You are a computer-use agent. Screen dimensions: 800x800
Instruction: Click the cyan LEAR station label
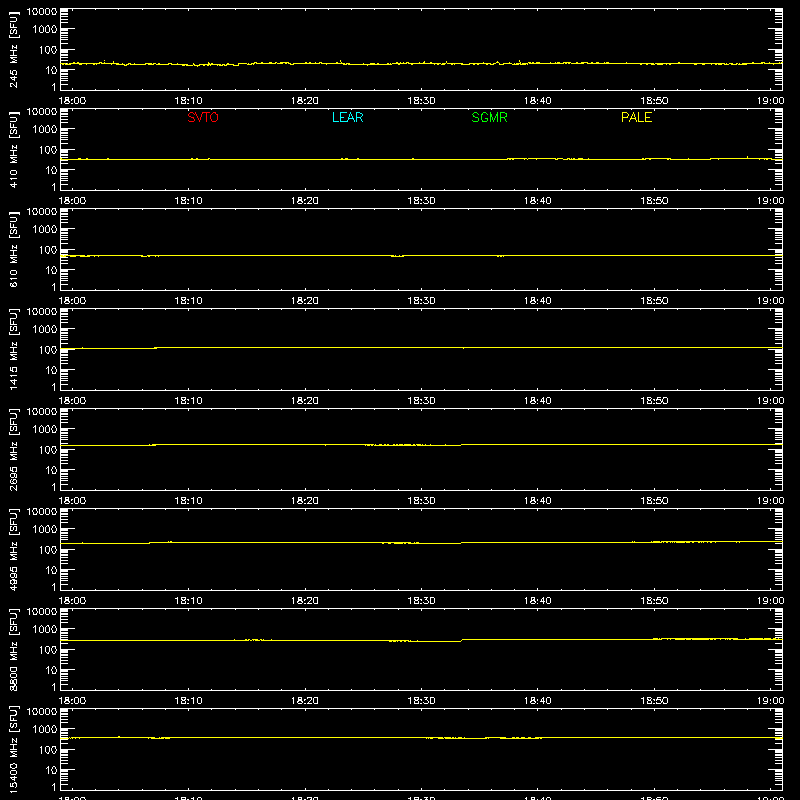click(x=347, y=117)
